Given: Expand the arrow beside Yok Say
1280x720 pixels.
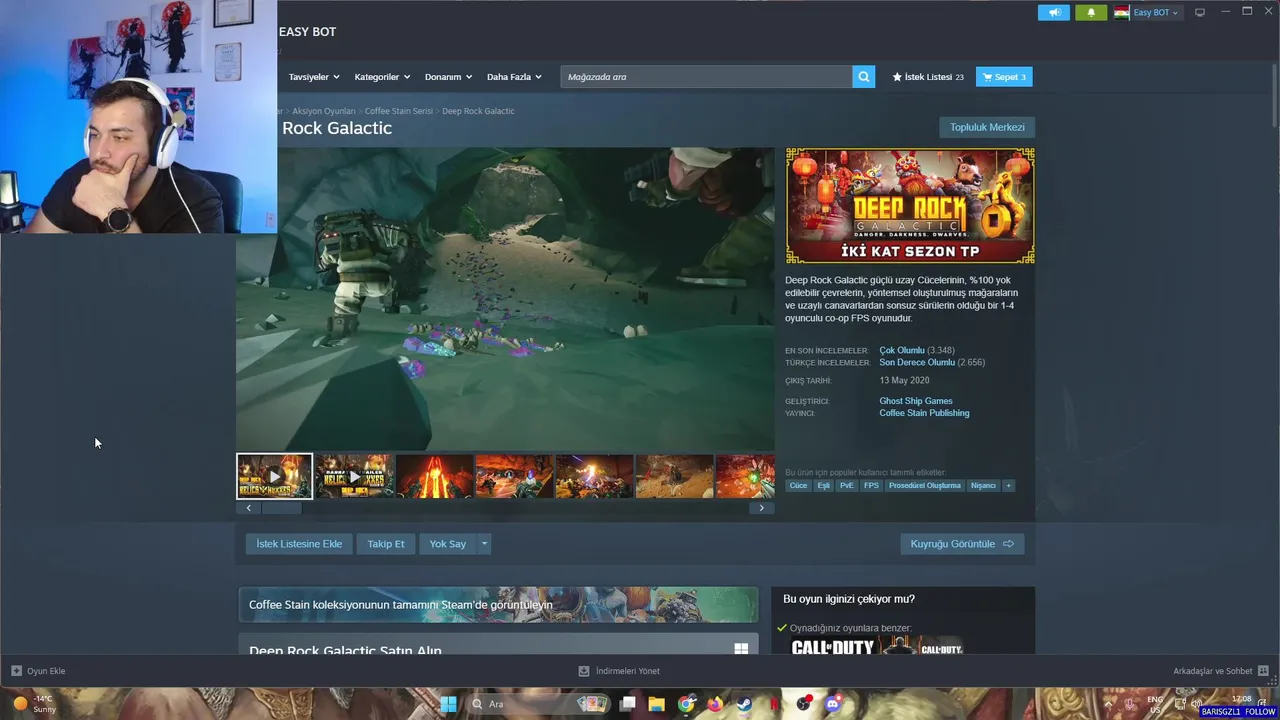Looking at the screenshot, I should tap(484, 544).
